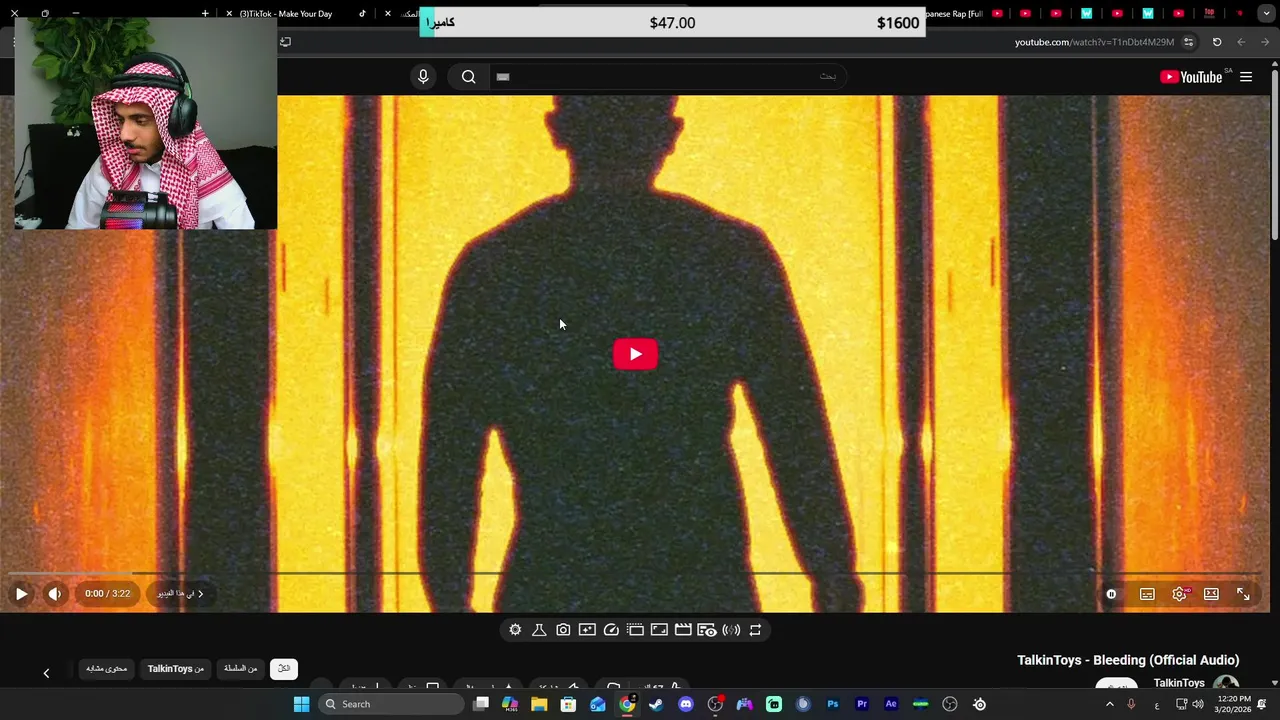Open the Windows Start menu

pyautogui.click(x=301, y=704)
